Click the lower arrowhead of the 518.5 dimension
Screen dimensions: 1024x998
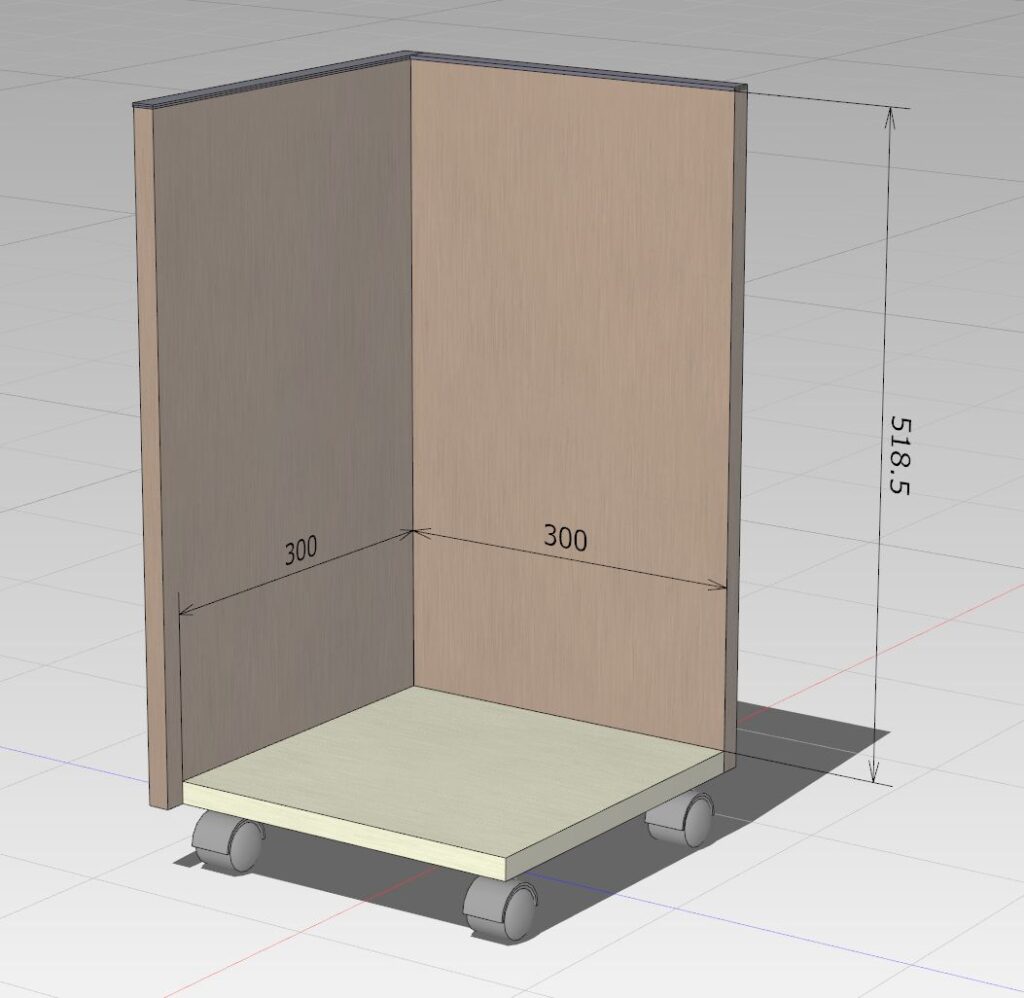pyautogui.click(x=876, y=772)
